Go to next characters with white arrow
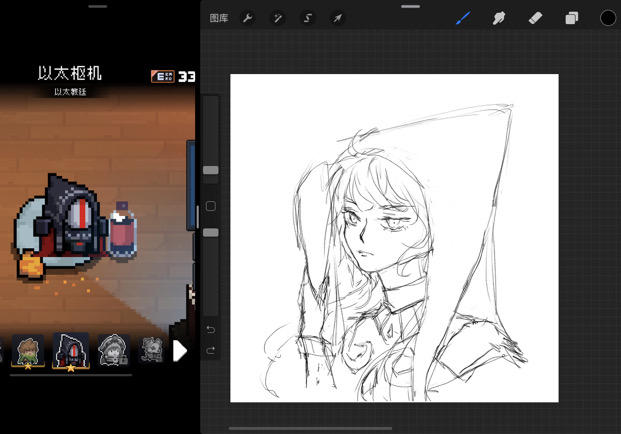This screenshot has width=621, height=434. (179, 351)
